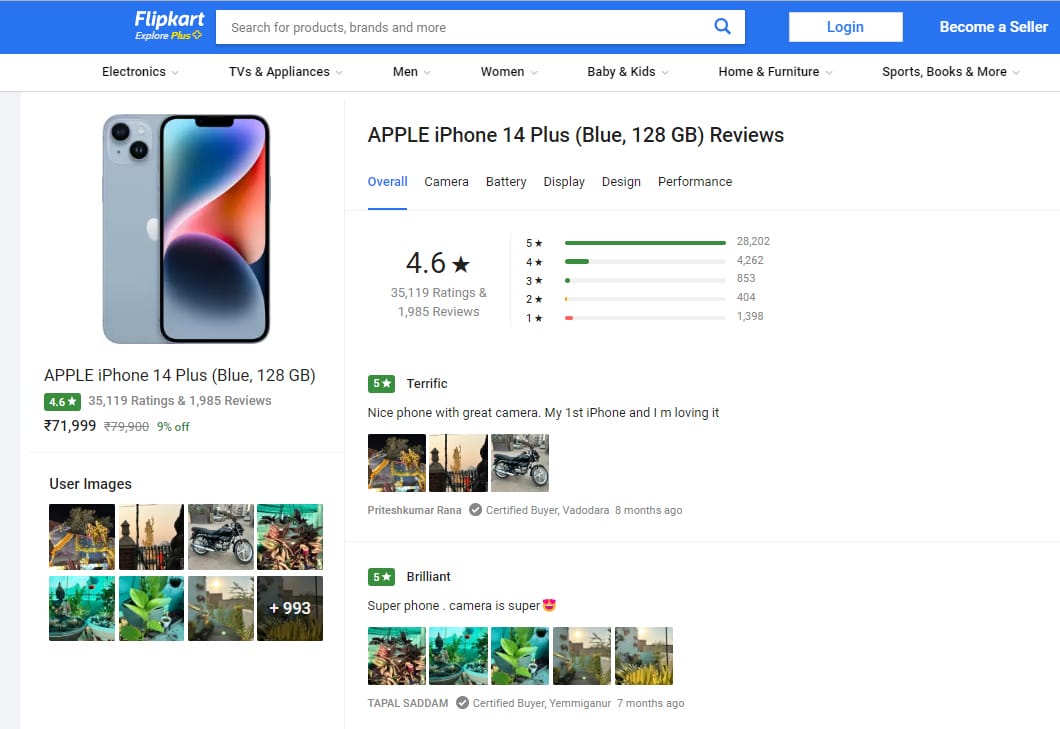Open the green leaf plant photo in User Images

151,608
